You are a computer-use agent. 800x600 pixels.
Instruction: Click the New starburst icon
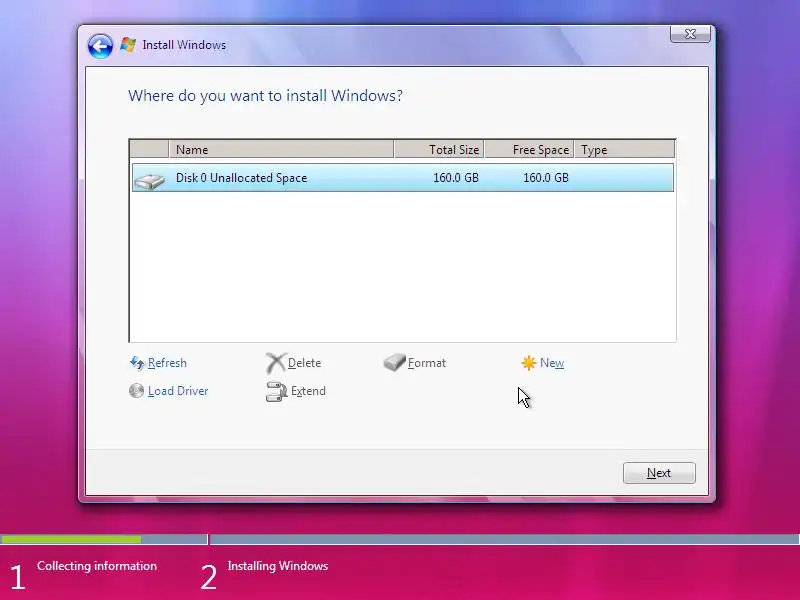click(x=529, y=363)
